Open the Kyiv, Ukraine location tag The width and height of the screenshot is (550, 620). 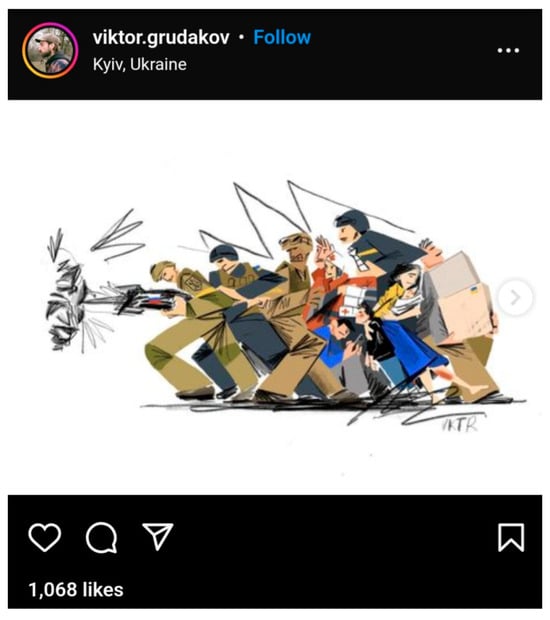coord(140,64)
